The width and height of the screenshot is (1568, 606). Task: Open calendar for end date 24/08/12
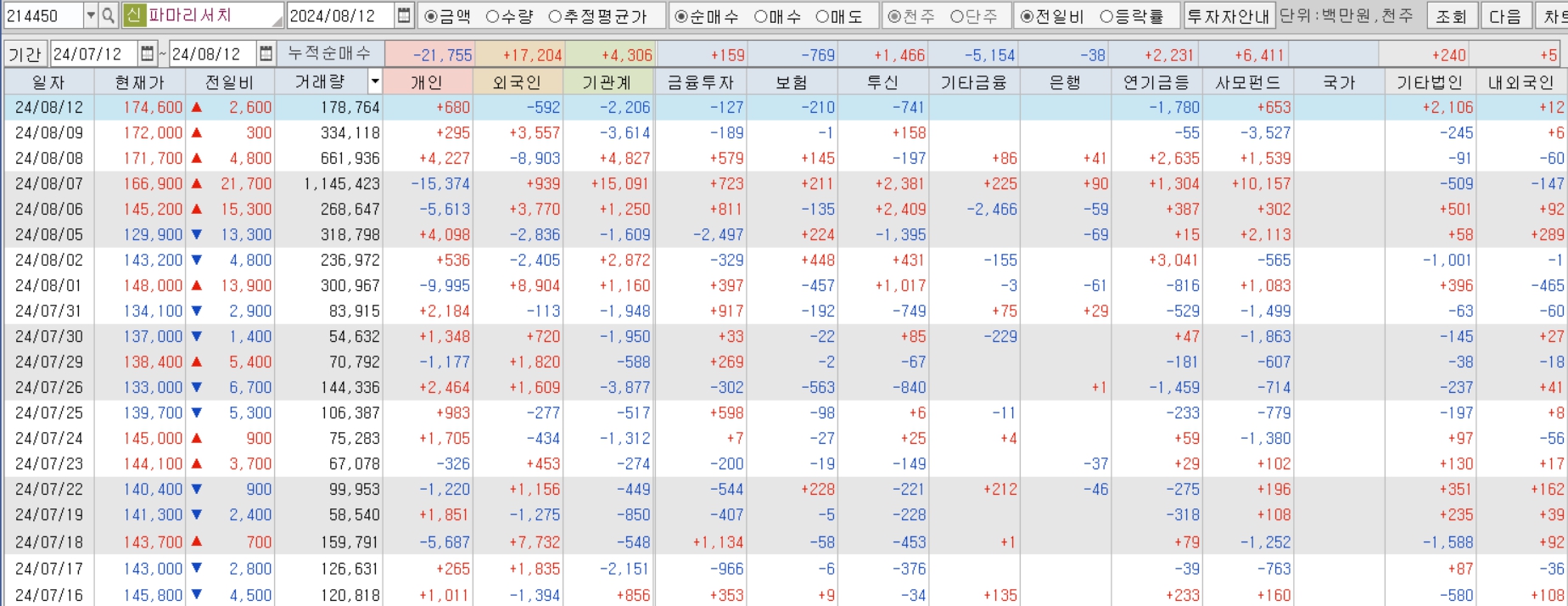coord(266,54)
